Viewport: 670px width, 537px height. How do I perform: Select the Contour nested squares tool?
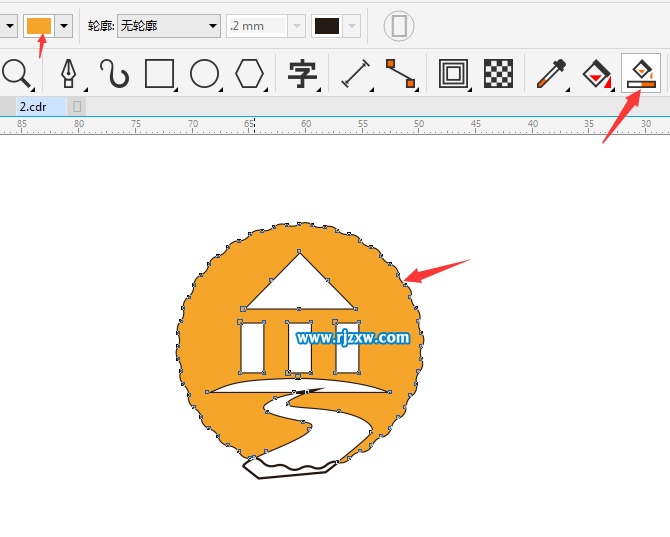coord(453,73)
